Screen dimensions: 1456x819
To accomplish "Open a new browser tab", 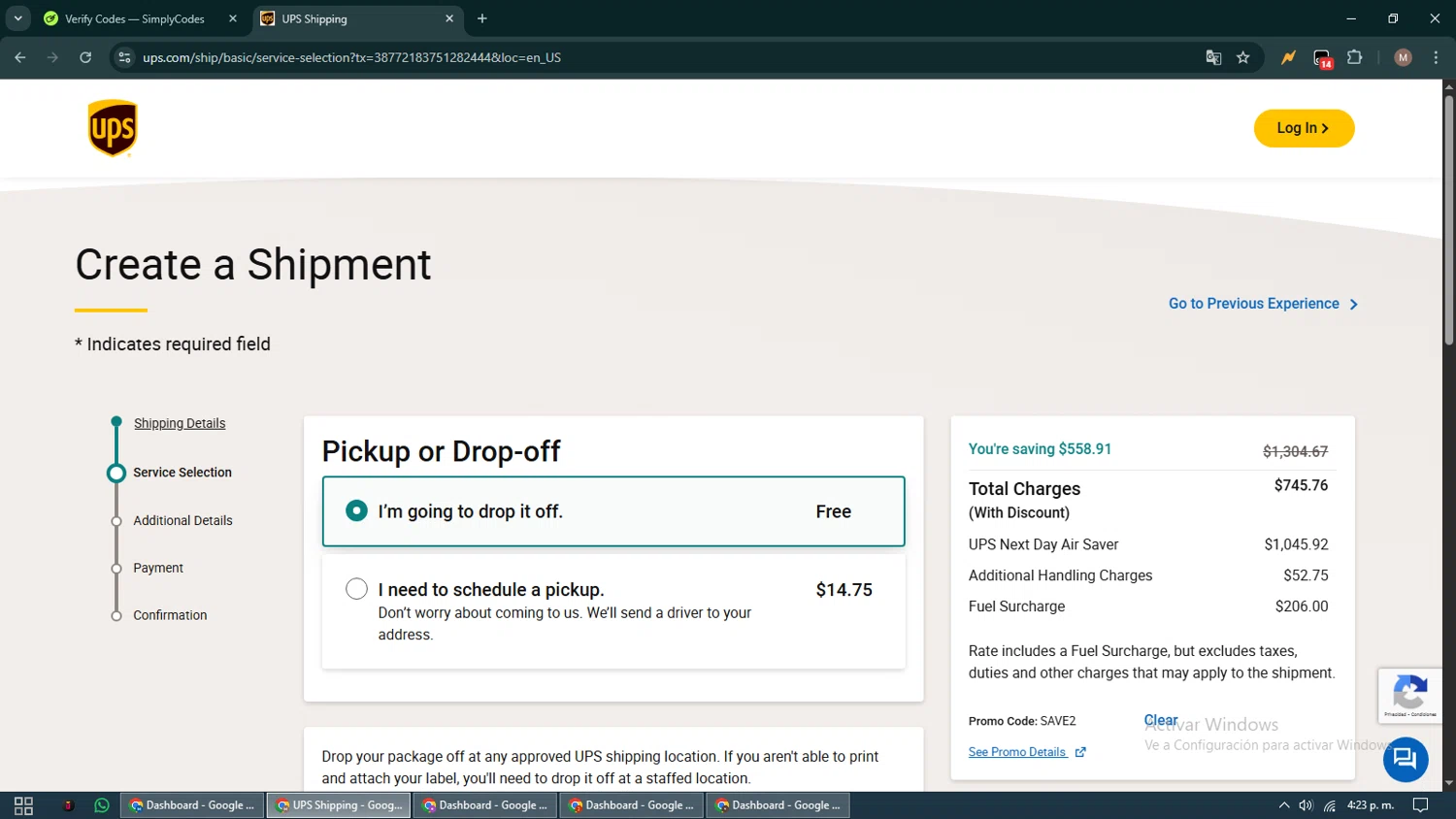I will [482, 18].
